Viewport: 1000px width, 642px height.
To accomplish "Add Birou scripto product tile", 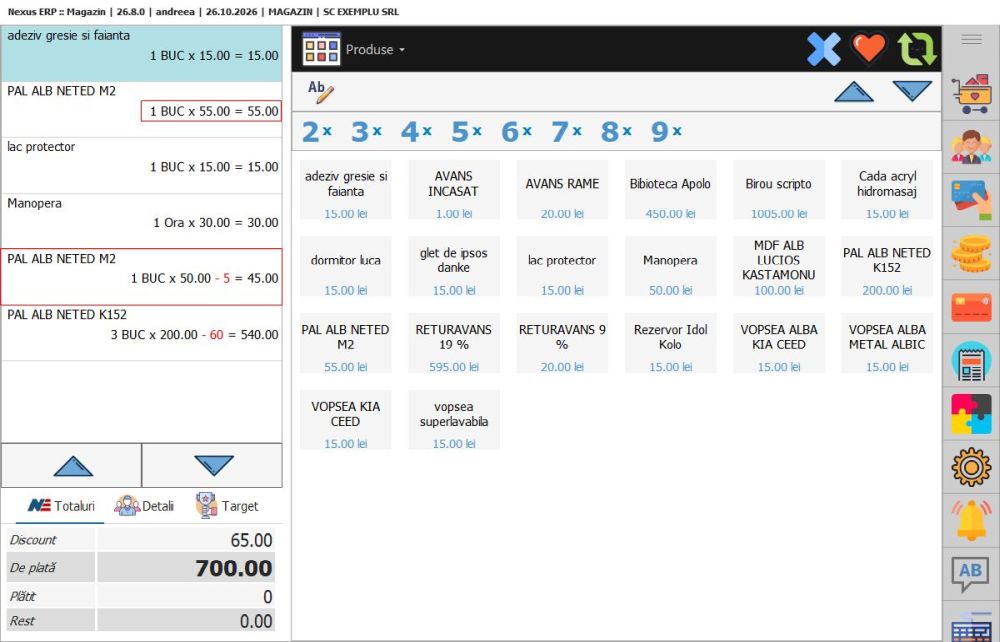I will click(779, 190).
